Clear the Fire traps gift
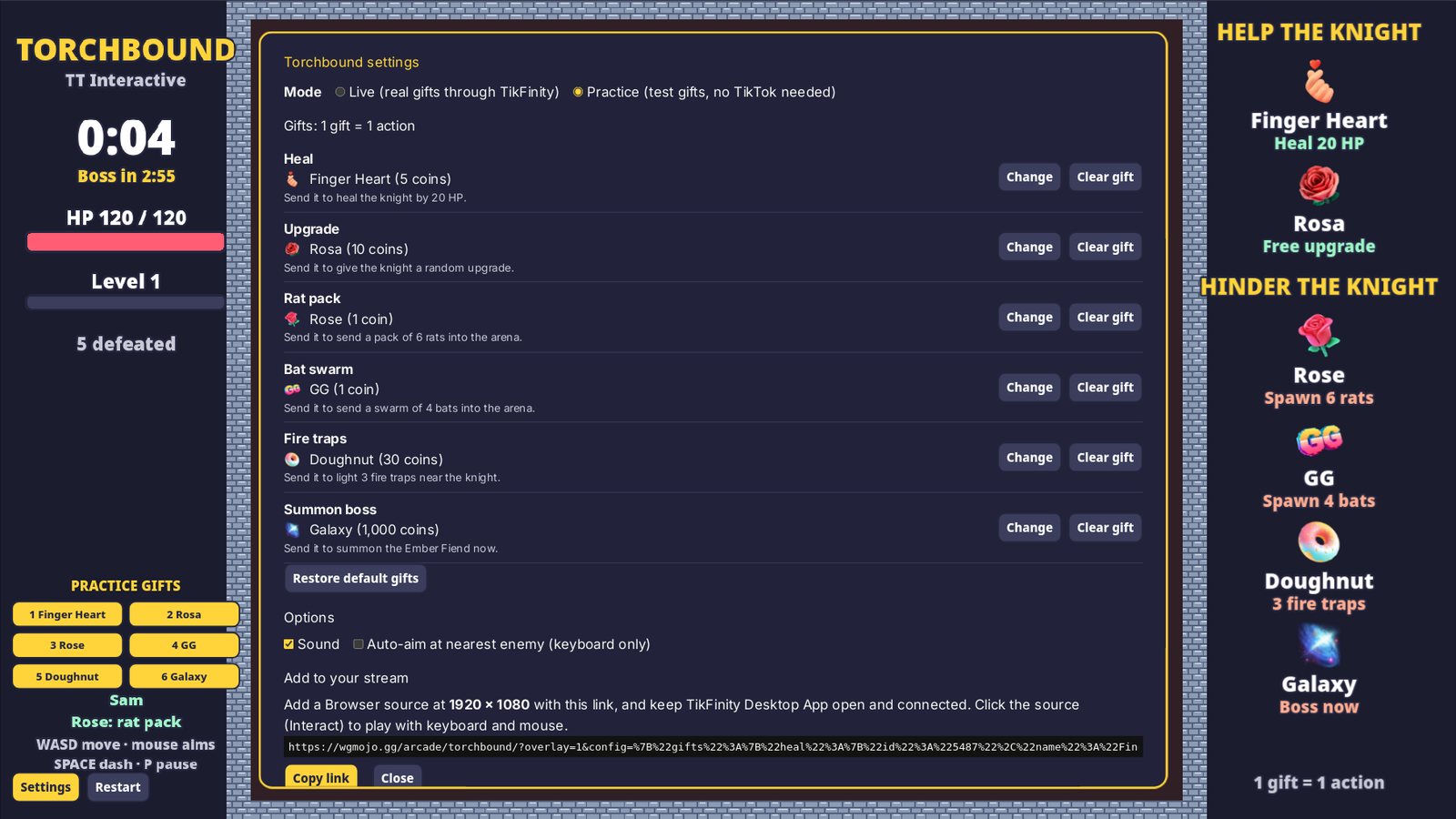This screenshot has width=1456, height=819. pos(1105,458)
